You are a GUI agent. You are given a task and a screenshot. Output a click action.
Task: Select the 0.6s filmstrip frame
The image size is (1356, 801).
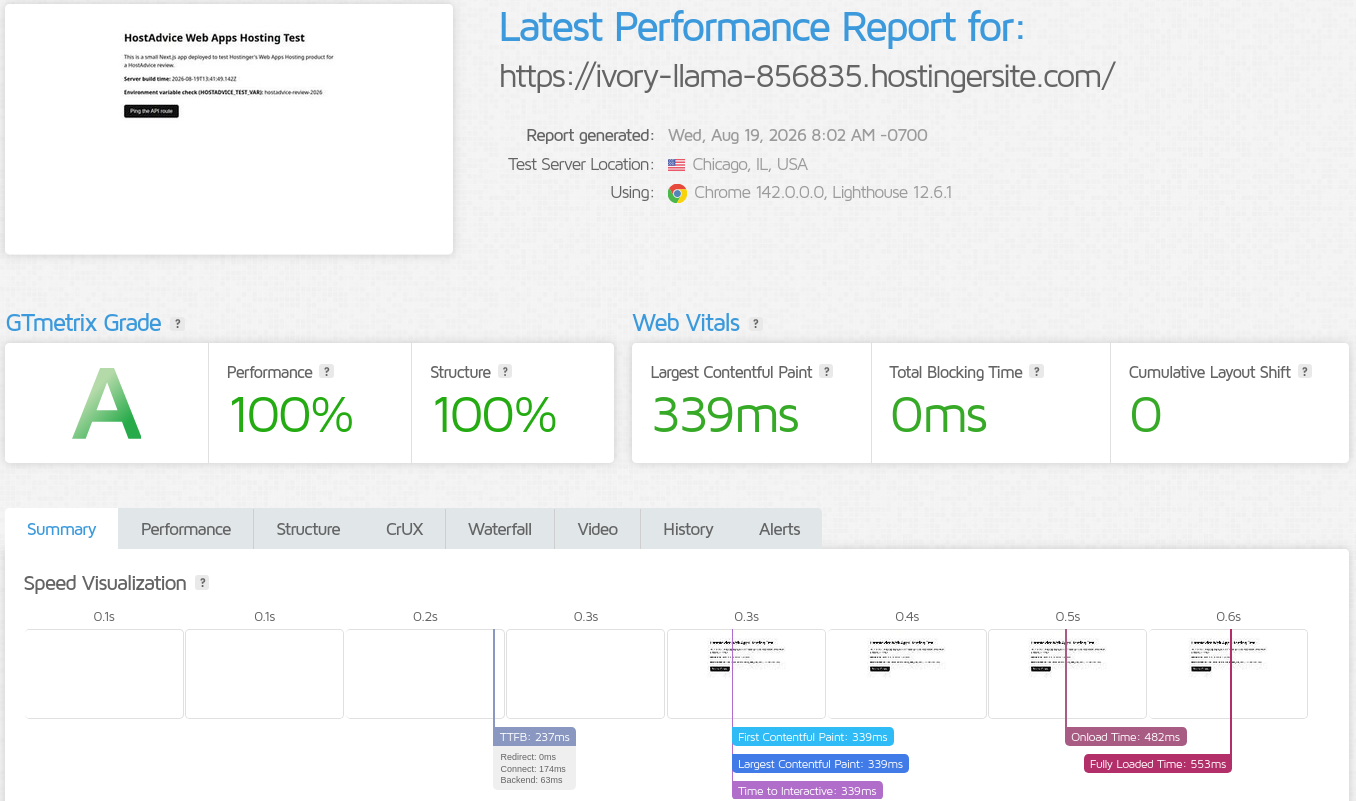tap(1228, 674)
